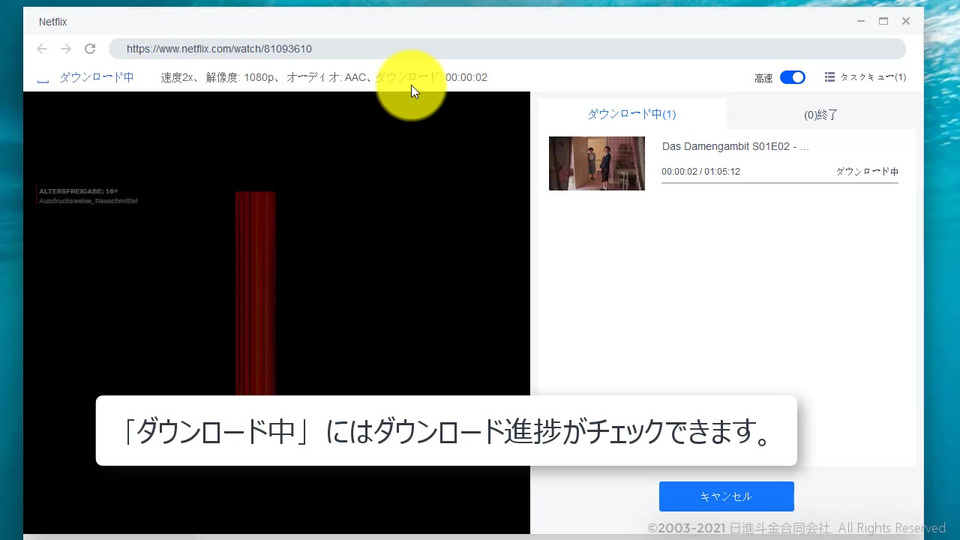Viewport: 960px width, 540px height.
Task: Focus the Netflix URL address bar
Action: click(507, 48)
